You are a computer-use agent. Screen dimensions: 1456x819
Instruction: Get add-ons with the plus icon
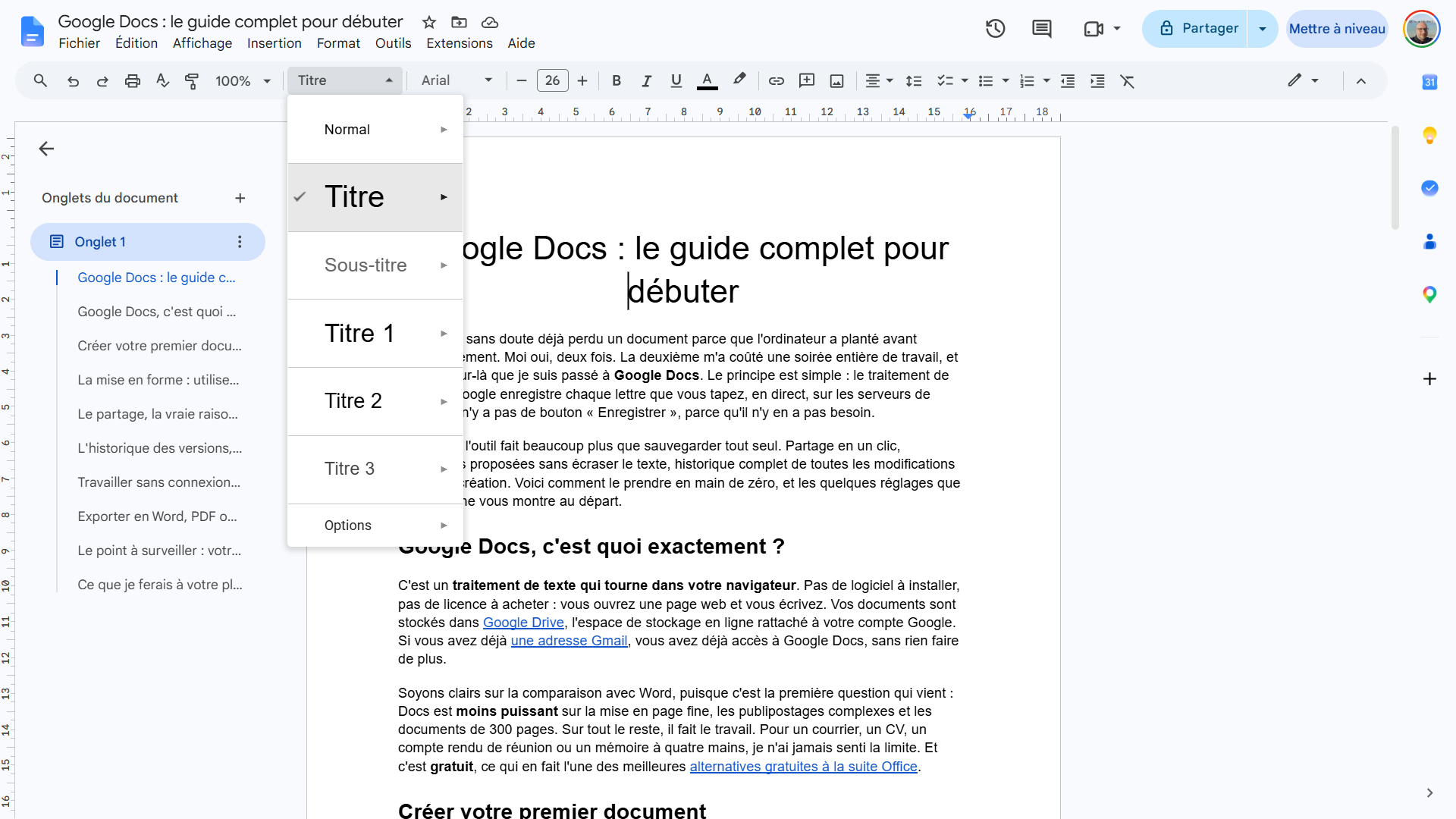[x=1429, y=378]
